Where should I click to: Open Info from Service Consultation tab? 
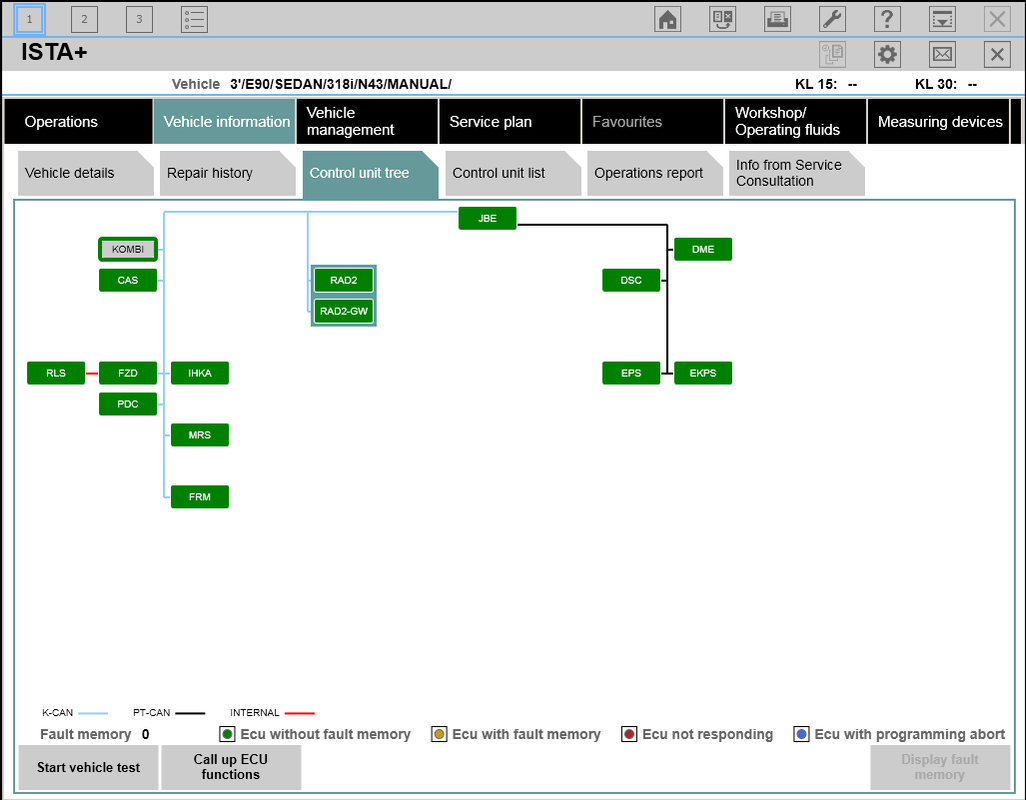797,173
